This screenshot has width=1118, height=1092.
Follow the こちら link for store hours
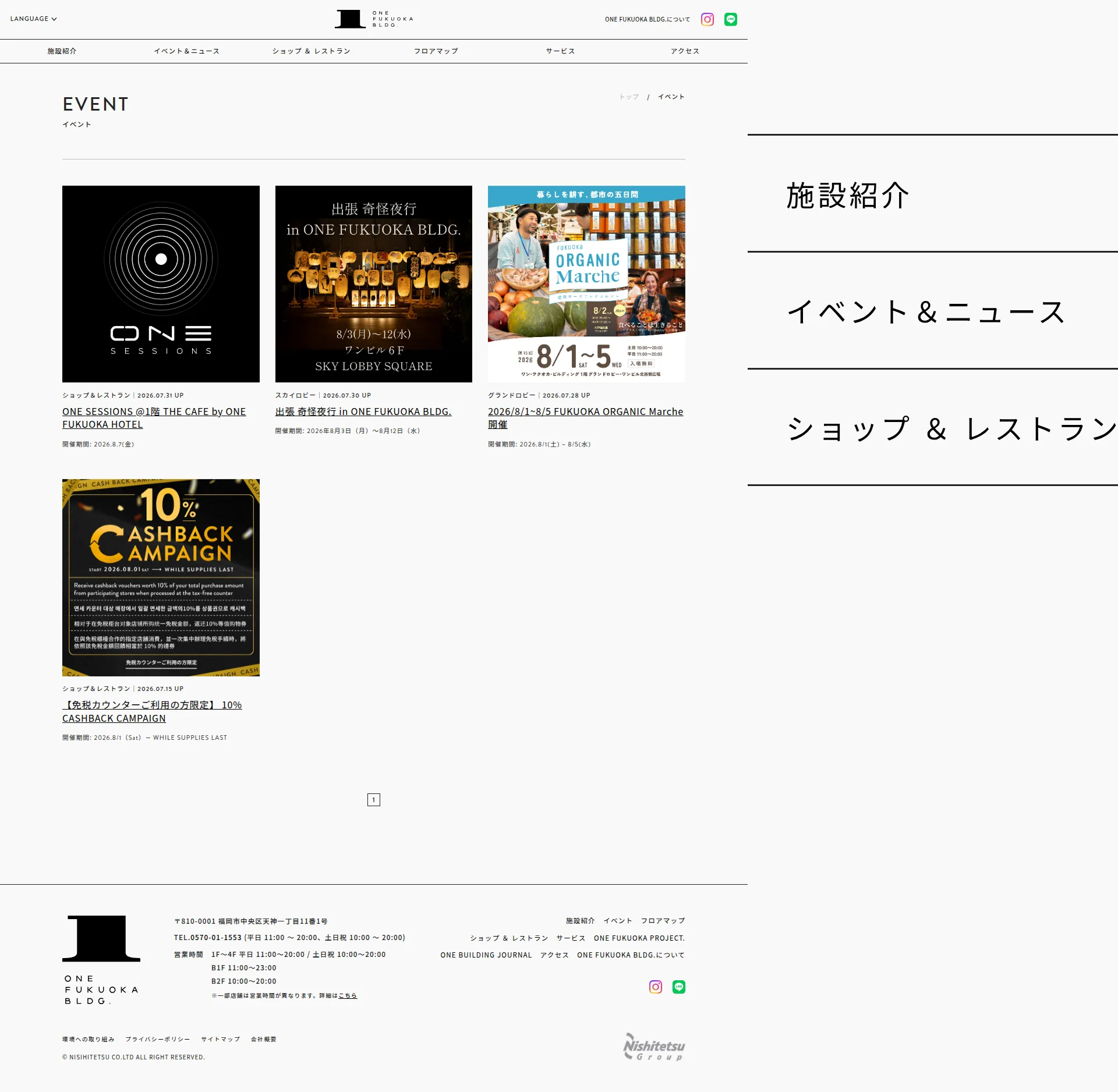coord(348,996)
